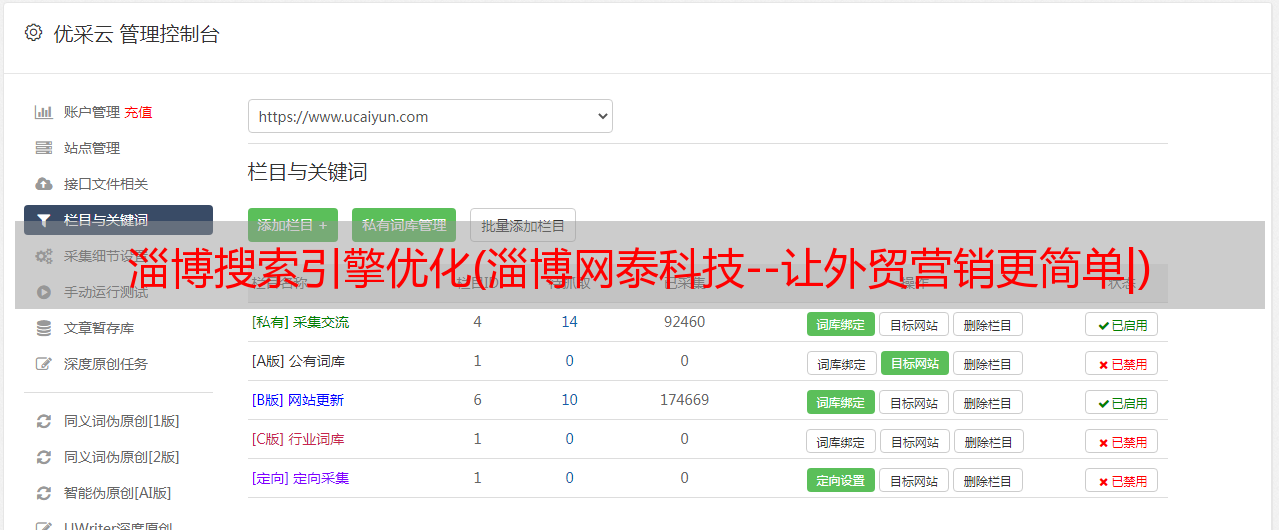Click 删除栏目 in the 定向采集 row
This screenshot has width=1279, height=530.
point(987,480)
